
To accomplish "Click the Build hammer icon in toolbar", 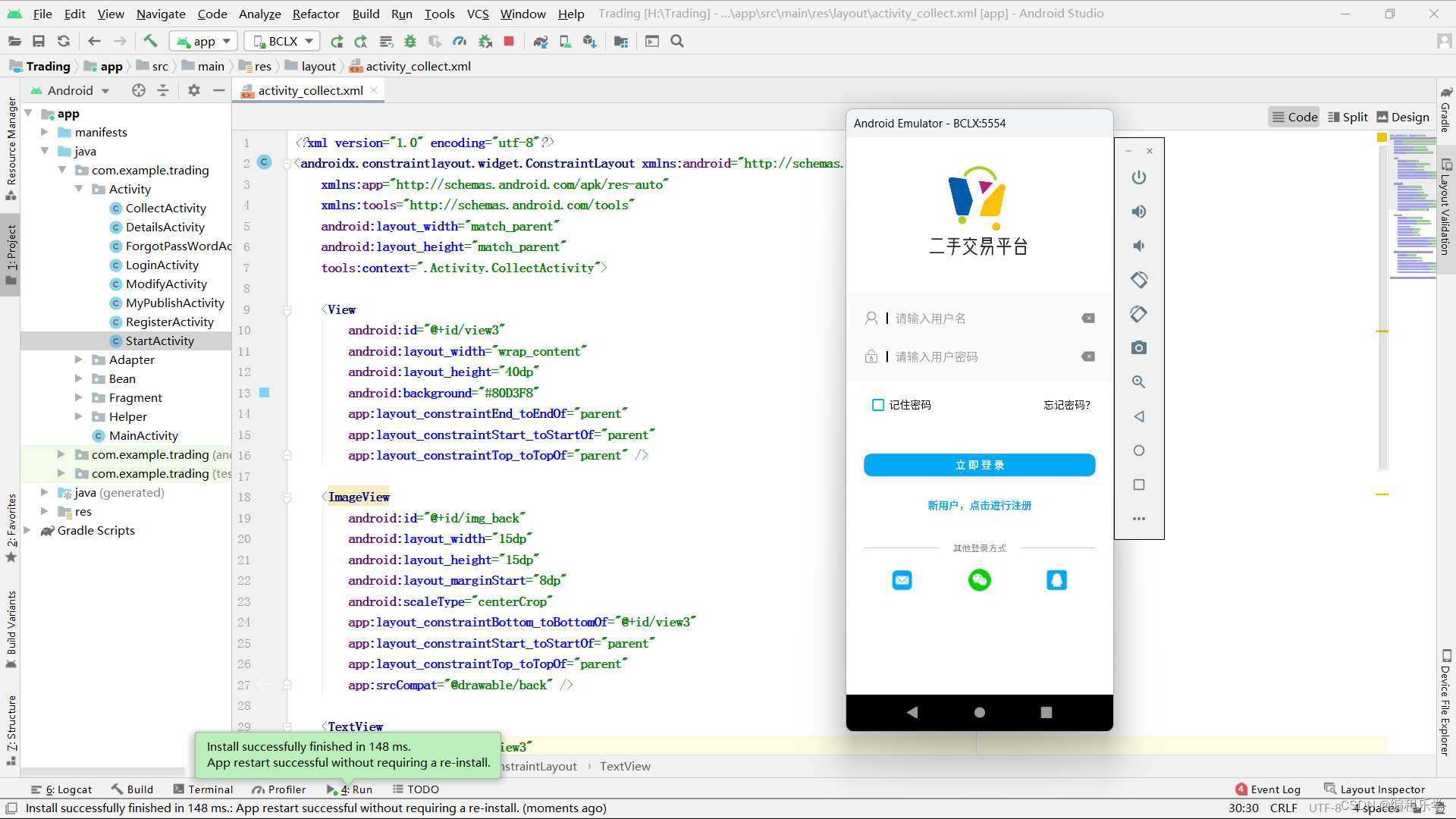I will click(150, 41).
